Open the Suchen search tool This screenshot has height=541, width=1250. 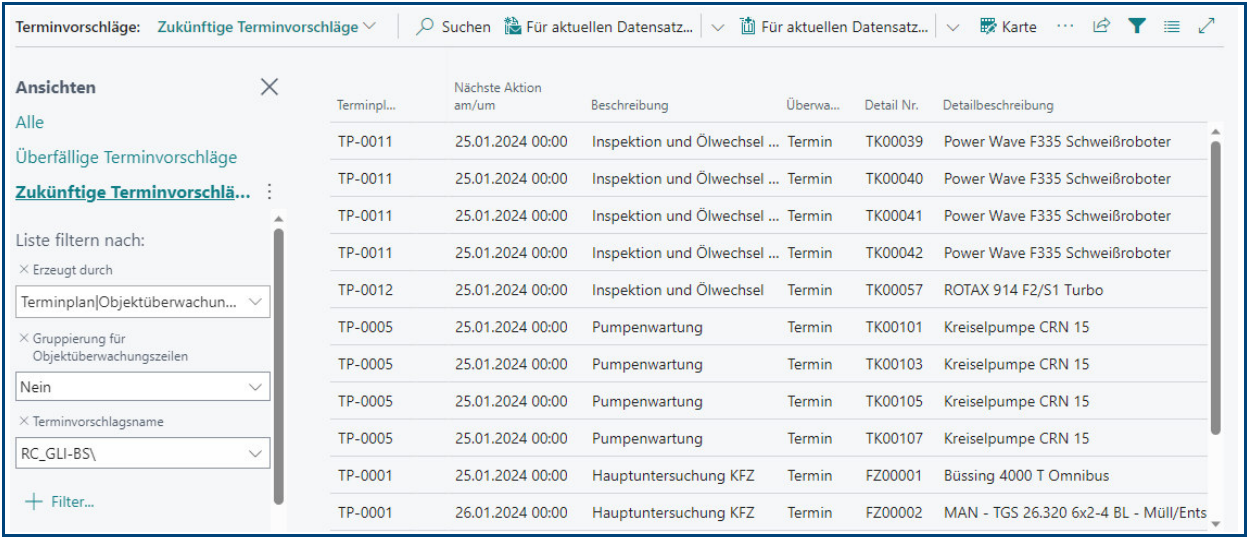tap(453, 27)
